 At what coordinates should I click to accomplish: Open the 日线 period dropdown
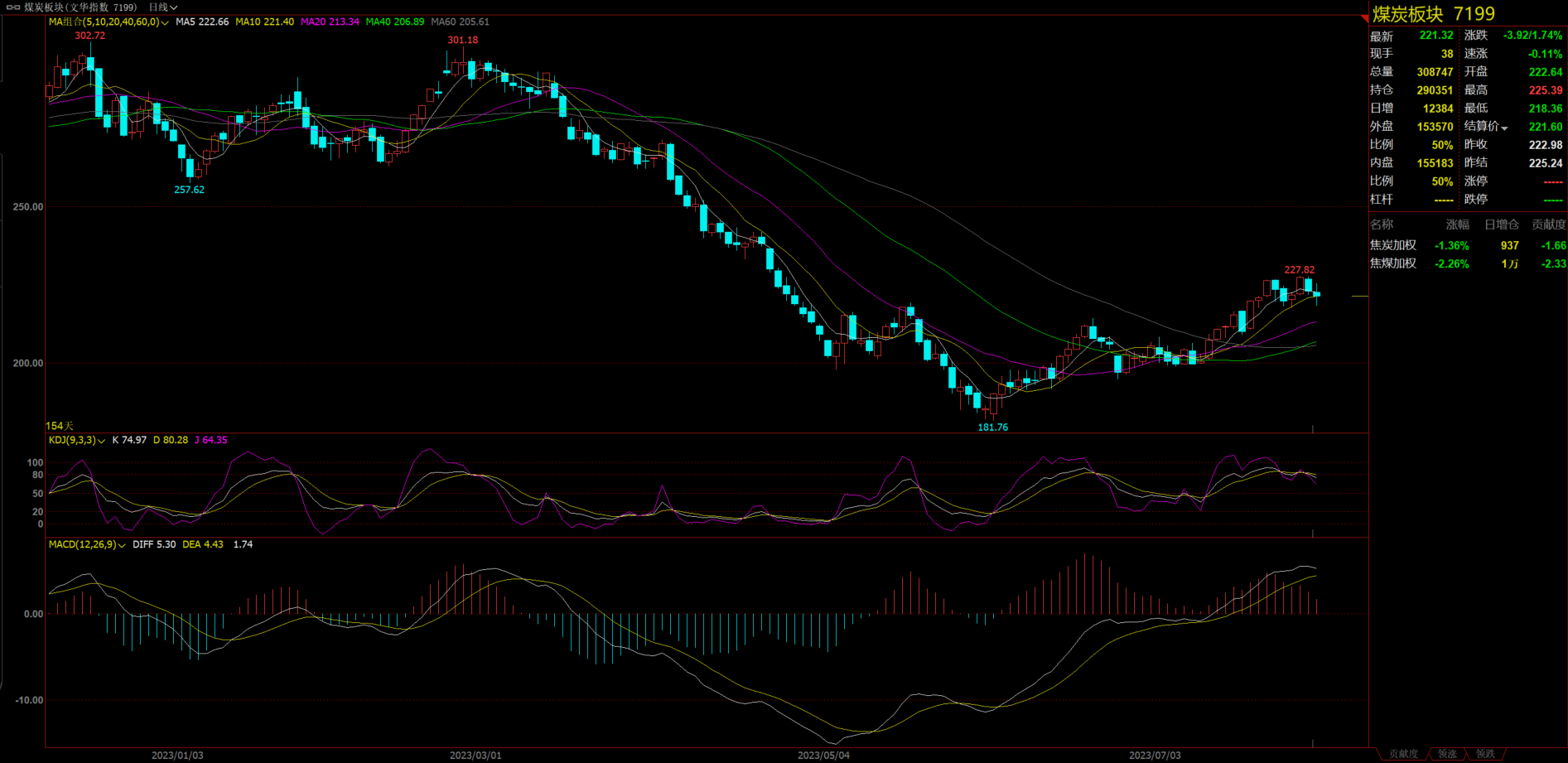point(163,7)
